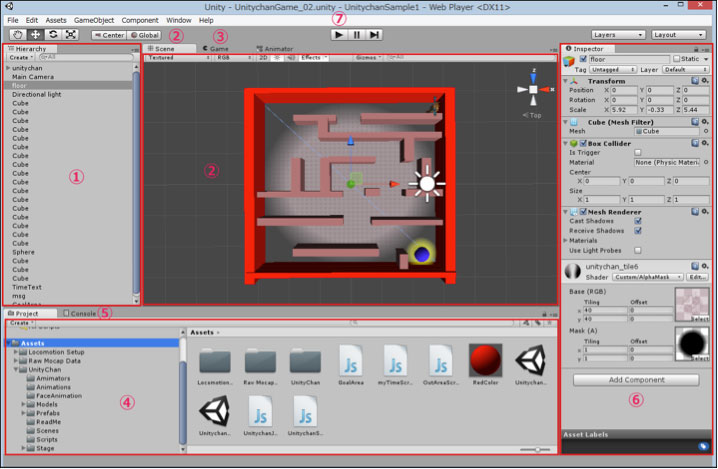Viewport: 718px width, 469px height.
Task: Toggle the Receive Shadows checkbox
Action: click(637, 231)
